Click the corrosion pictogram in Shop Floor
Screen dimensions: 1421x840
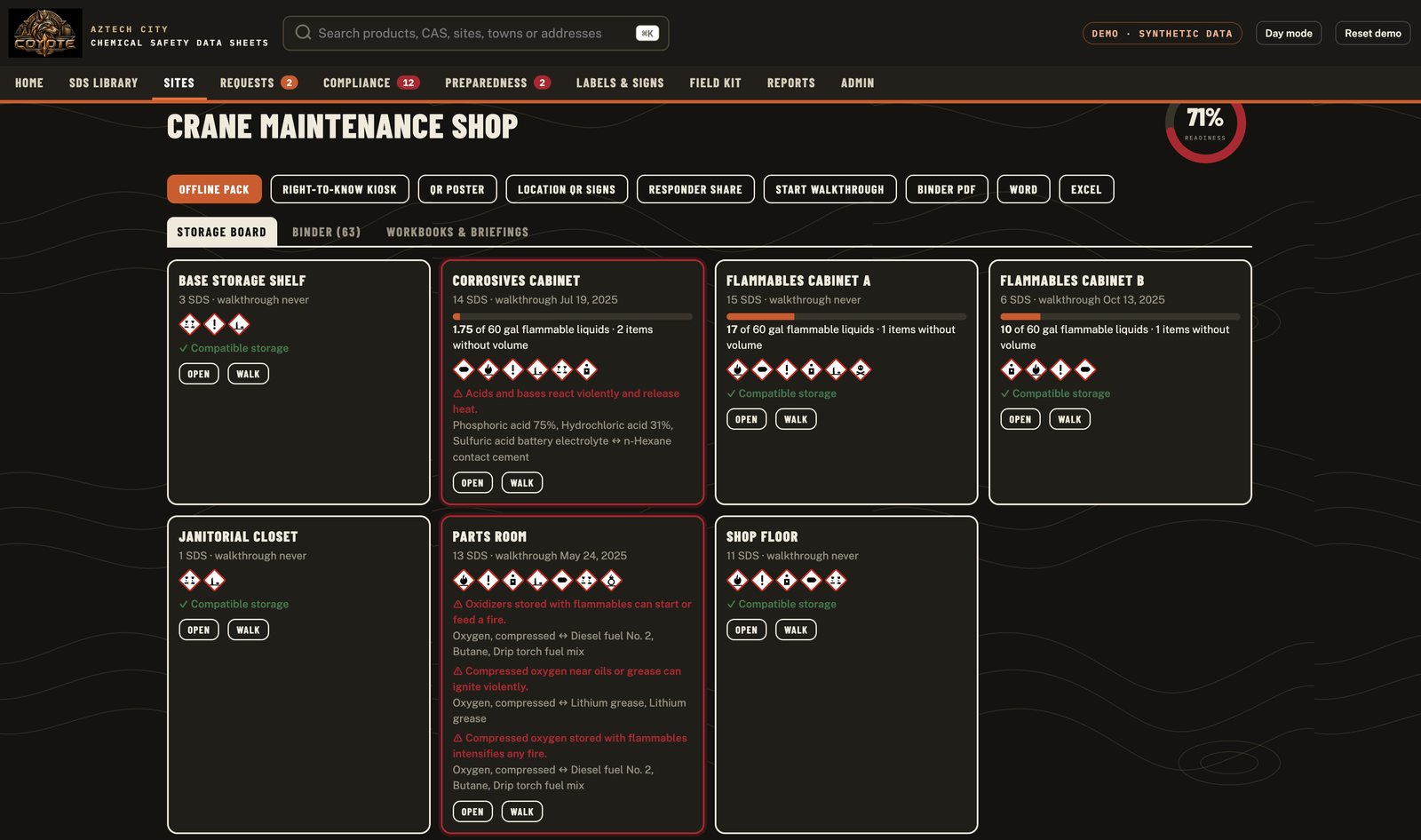coord(836,580)
